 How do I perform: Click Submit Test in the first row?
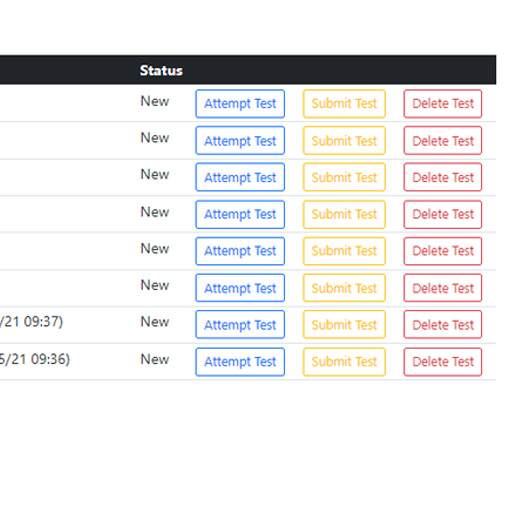344,104
